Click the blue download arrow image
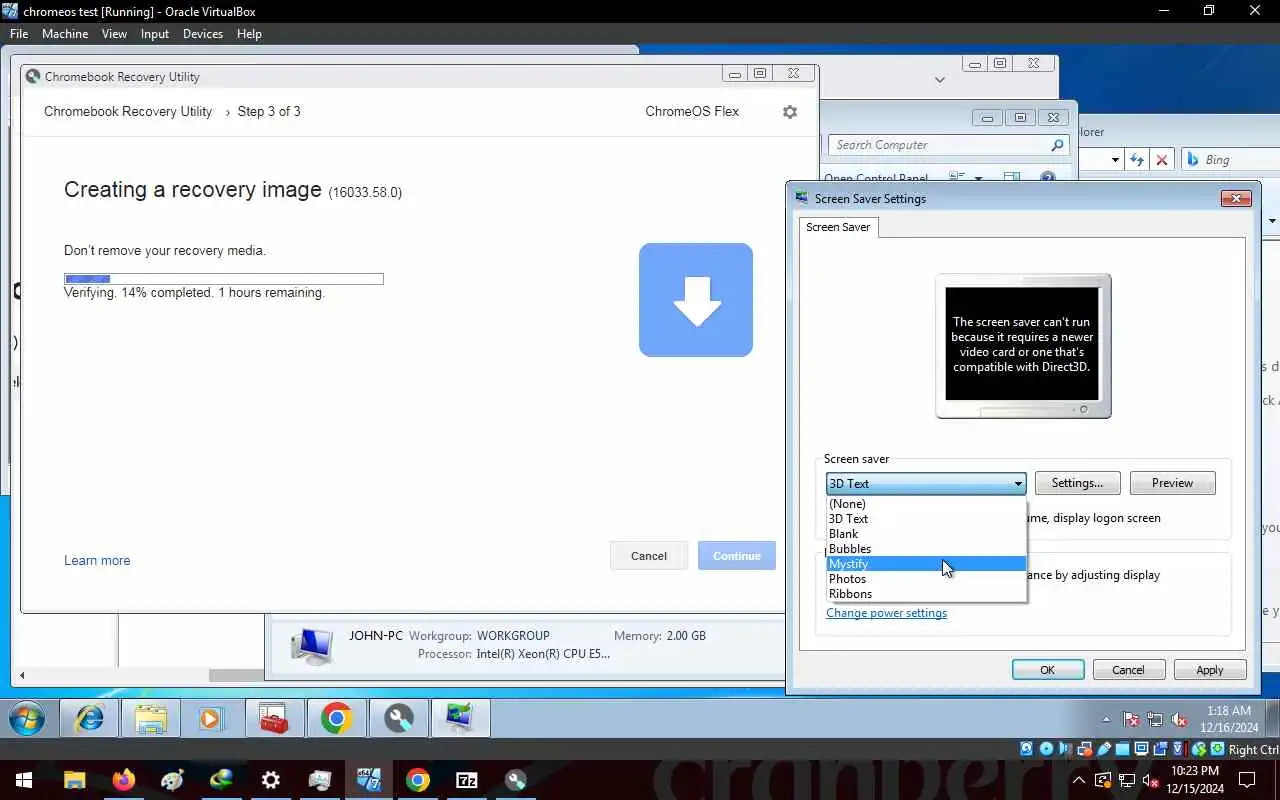Image resolution: width=1280 pixels, height=800 pixels. [x=696, y=300]
